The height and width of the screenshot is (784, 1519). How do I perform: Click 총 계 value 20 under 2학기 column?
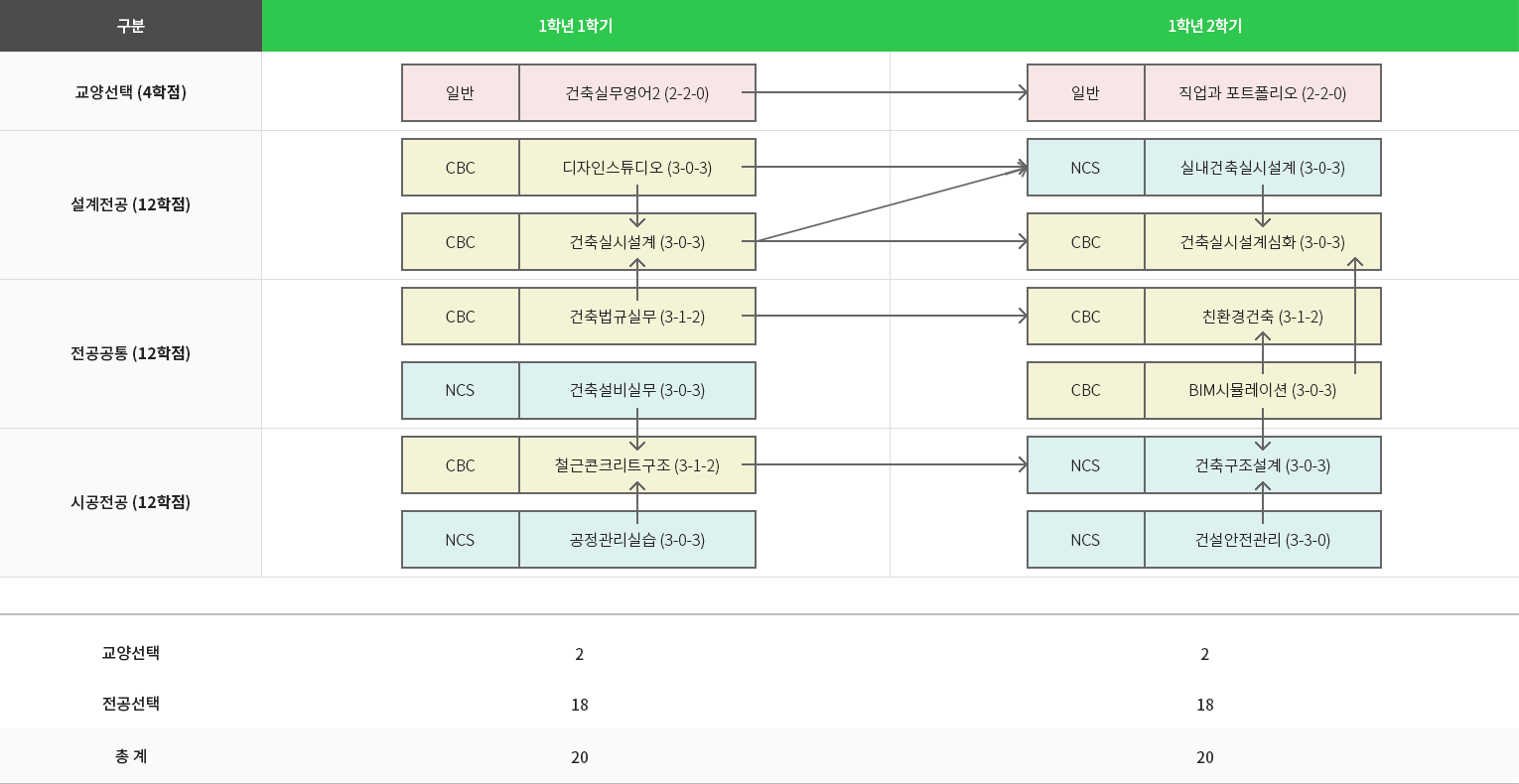[1205, 757]
